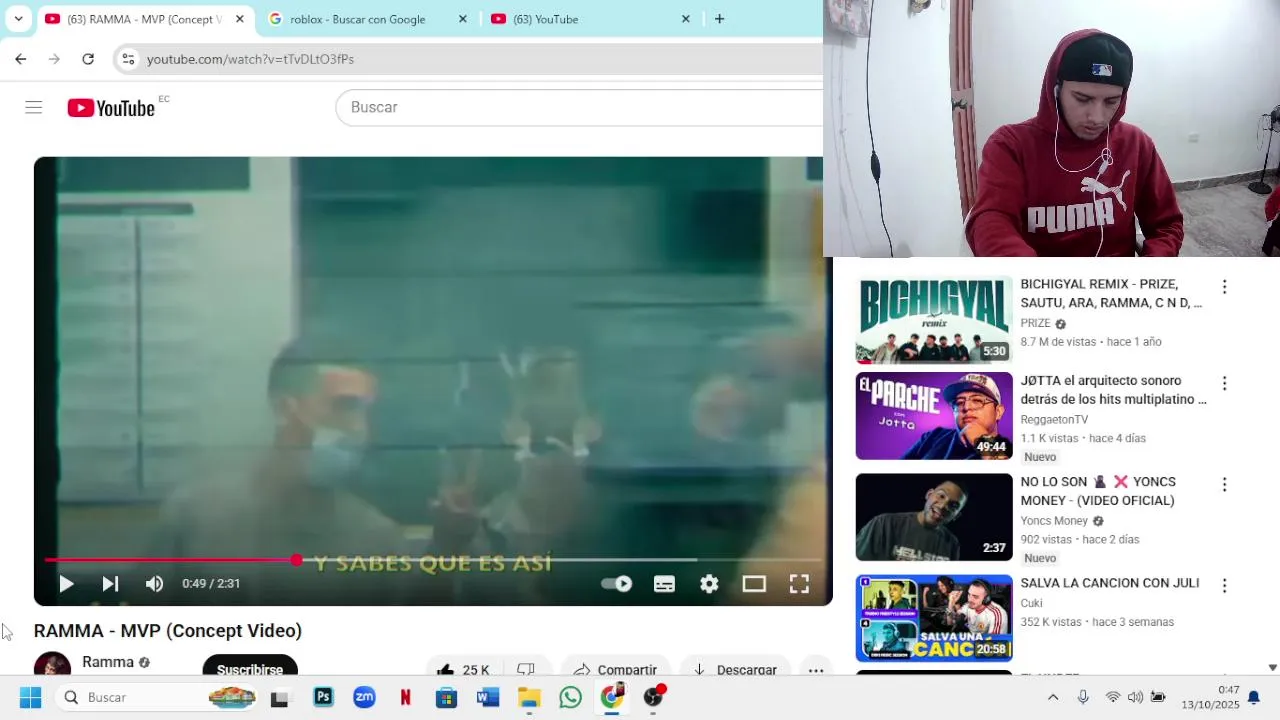Play the paused RAMMA video

tap(66, 584)
